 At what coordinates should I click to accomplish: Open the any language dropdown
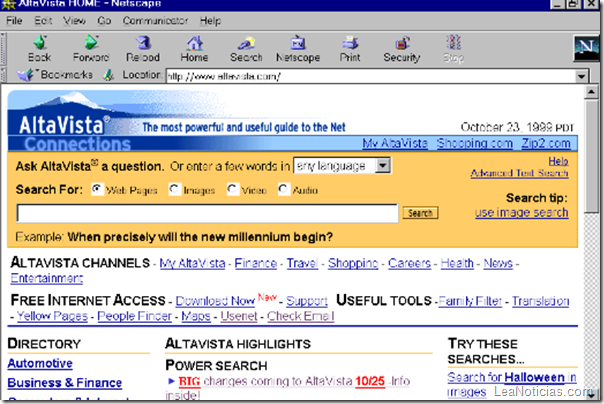pyautogui.click(x=342, y=166)
